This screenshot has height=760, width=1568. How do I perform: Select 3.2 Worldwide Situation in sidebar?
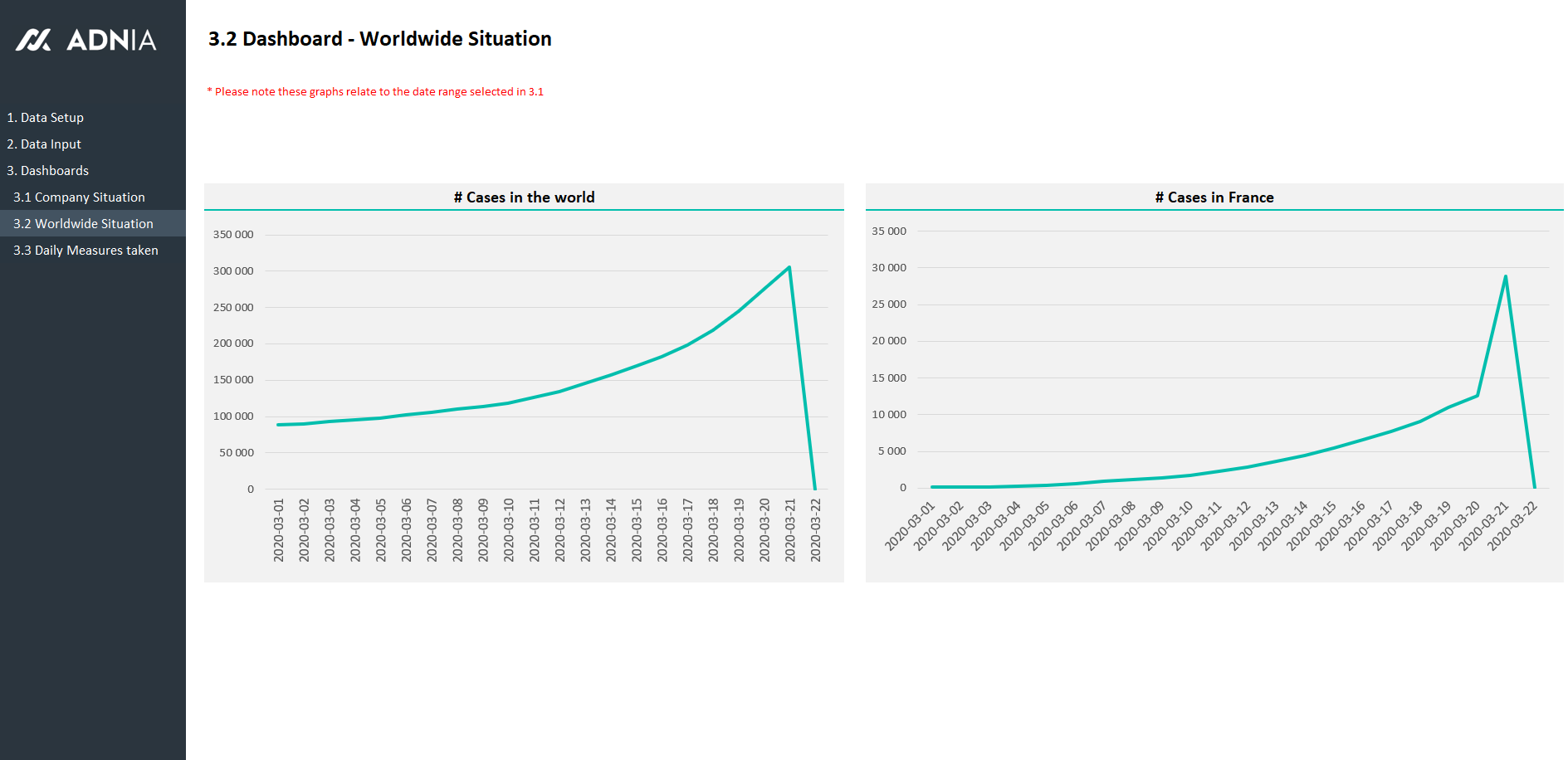coord(83,224)
